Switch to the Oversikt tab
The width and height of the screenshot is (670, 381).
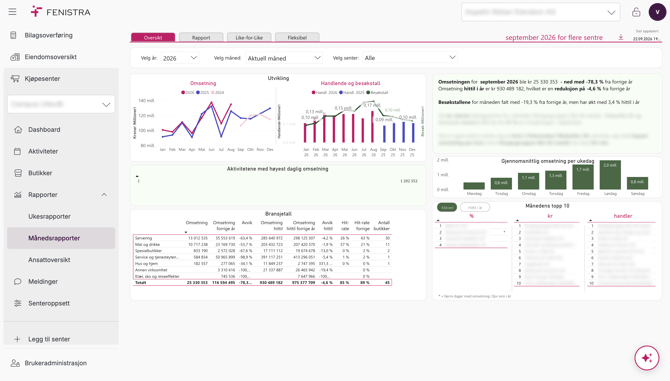coord(153,38)
